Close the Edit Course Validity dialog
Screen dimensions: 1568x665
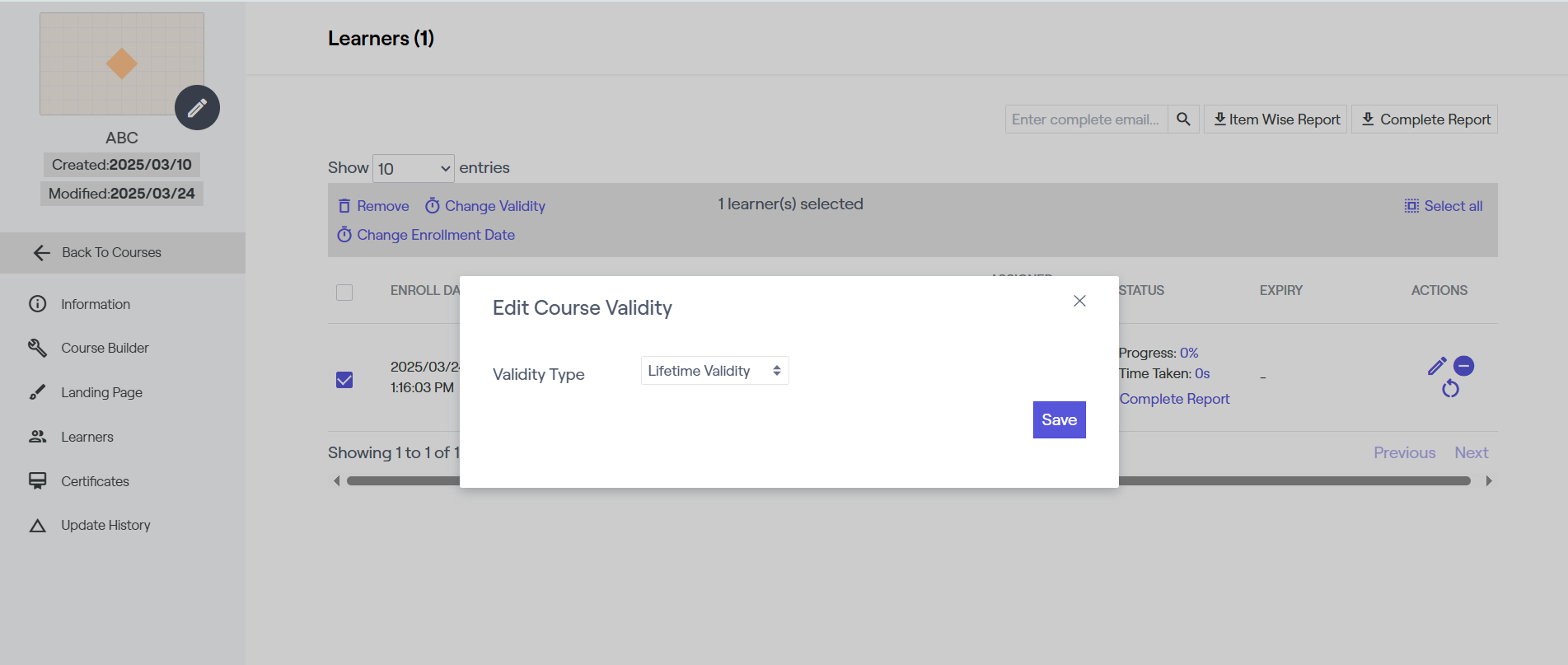1079,301
